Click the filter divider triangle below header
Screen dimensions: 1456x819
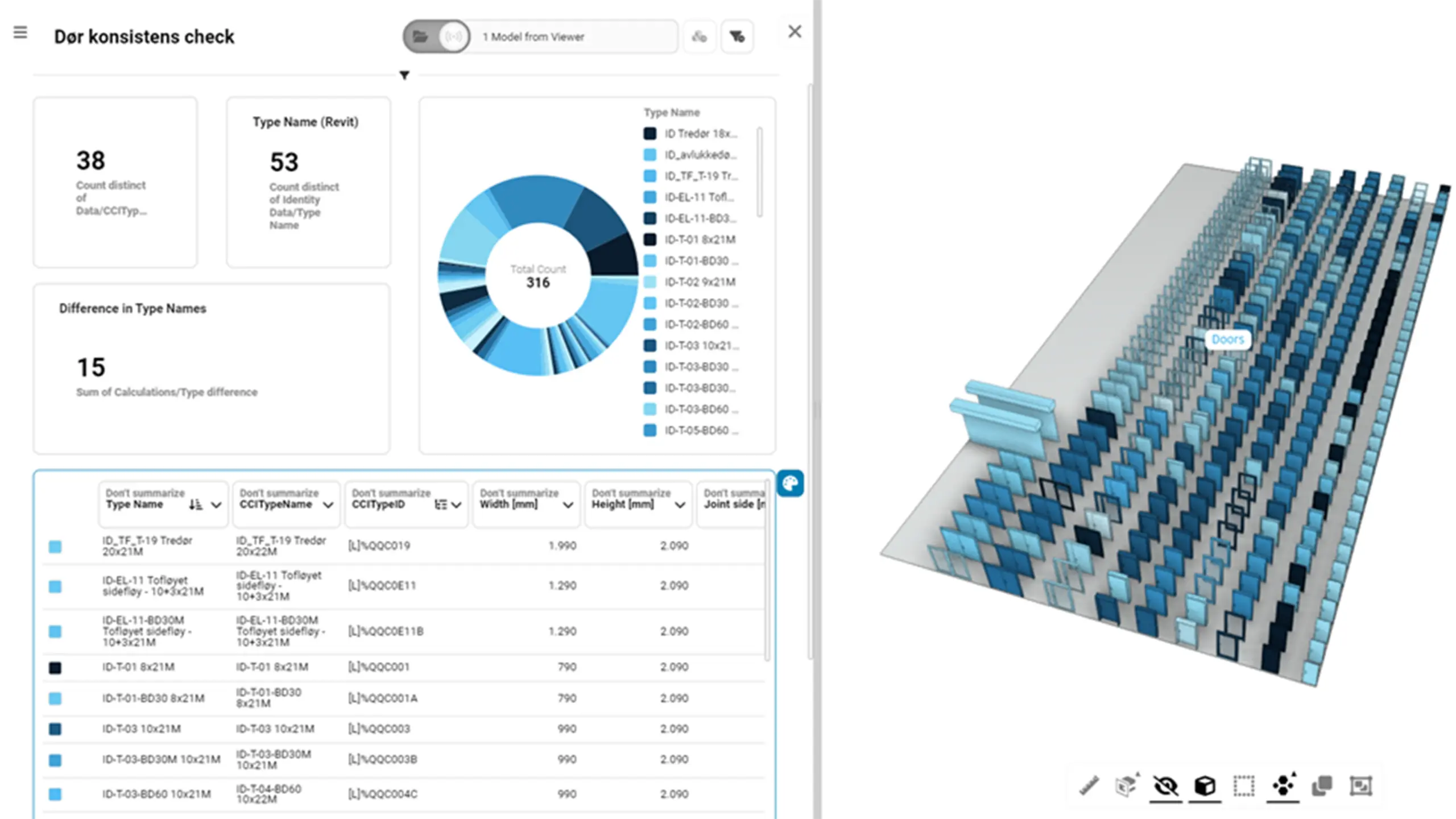[x=404, y=75]
